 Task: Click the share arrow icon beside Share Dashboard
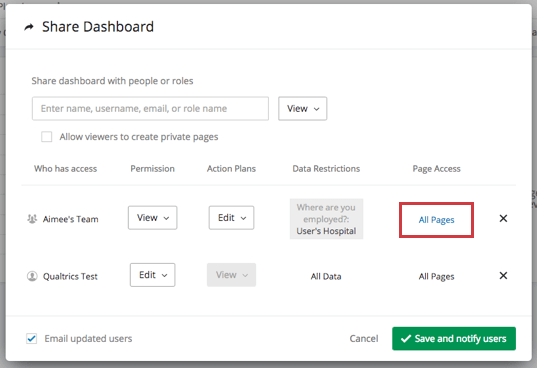click(x=29, y=27)
